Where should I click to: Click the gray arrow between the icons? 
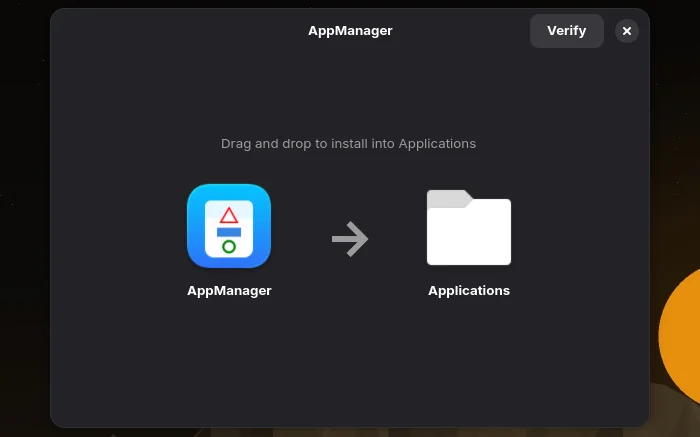pos(350,239)
